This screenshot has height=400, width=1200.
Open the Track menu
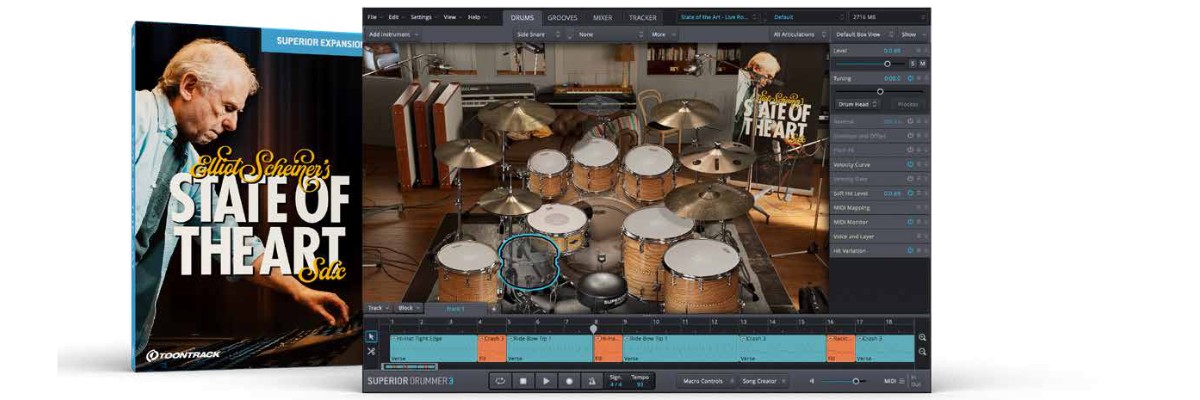coord(378,308)
